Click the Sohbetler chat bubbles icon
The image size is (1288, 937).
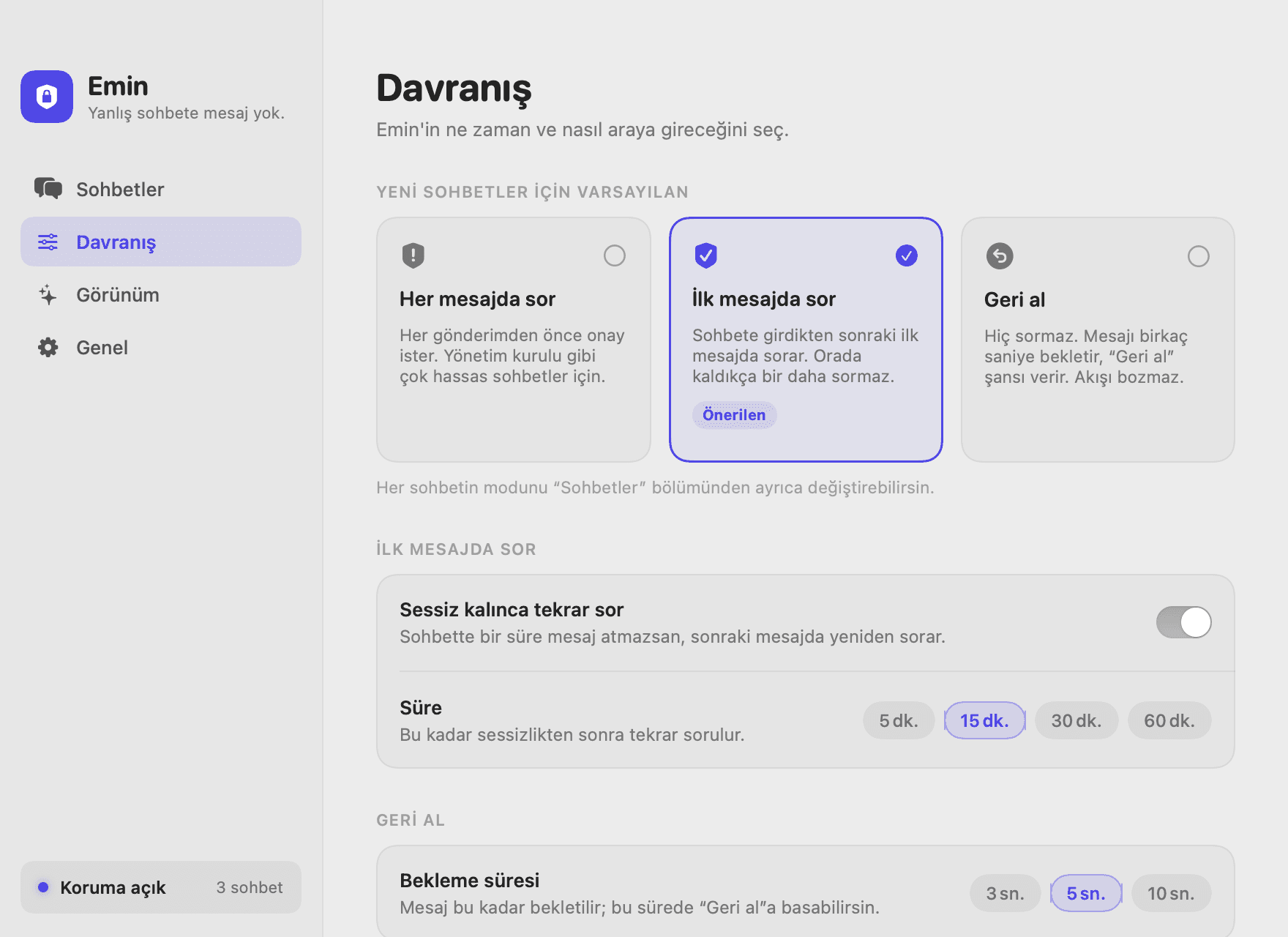tap(48, 189)
